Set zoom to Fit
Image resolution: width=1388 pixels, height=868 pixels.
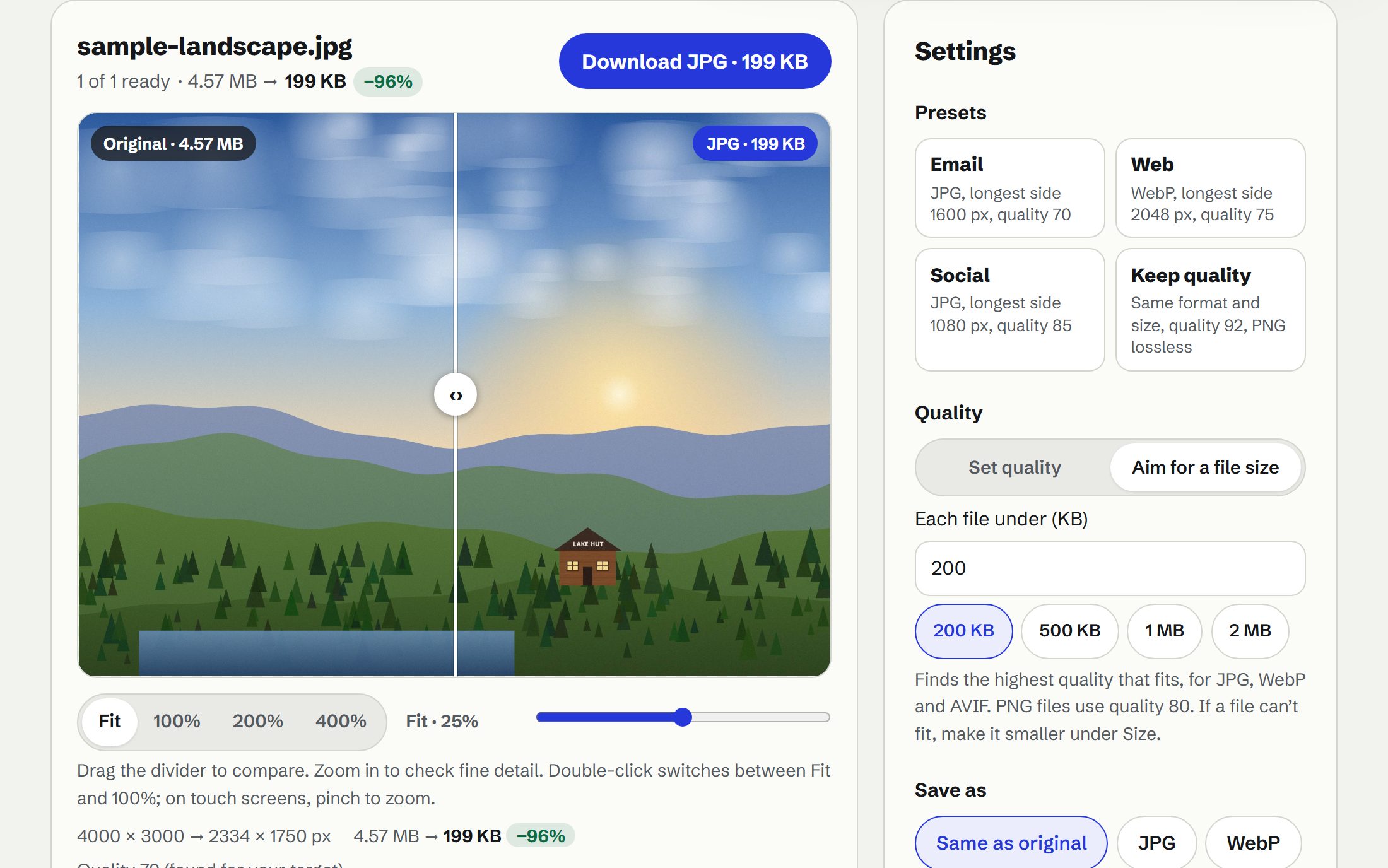(x=110, y=721)
